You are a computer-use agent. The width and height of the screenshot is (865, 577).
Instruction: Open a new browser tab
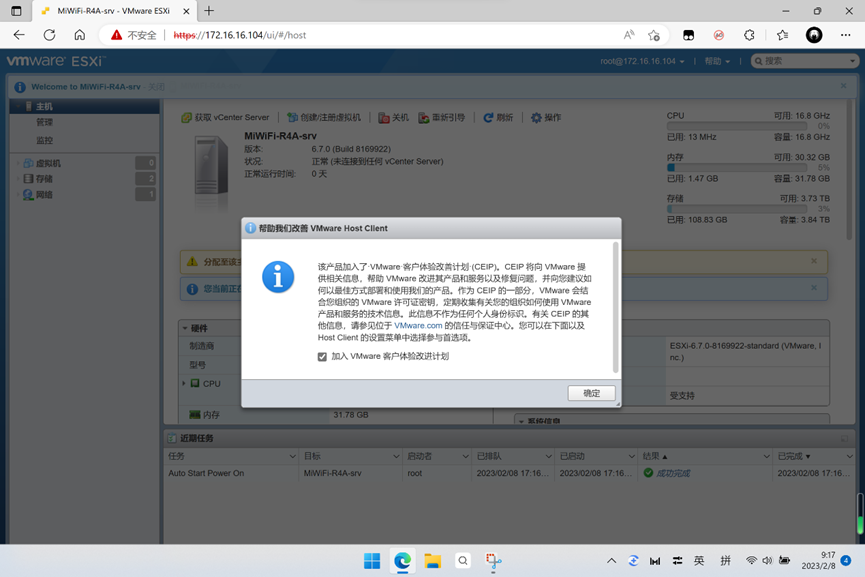209,10
